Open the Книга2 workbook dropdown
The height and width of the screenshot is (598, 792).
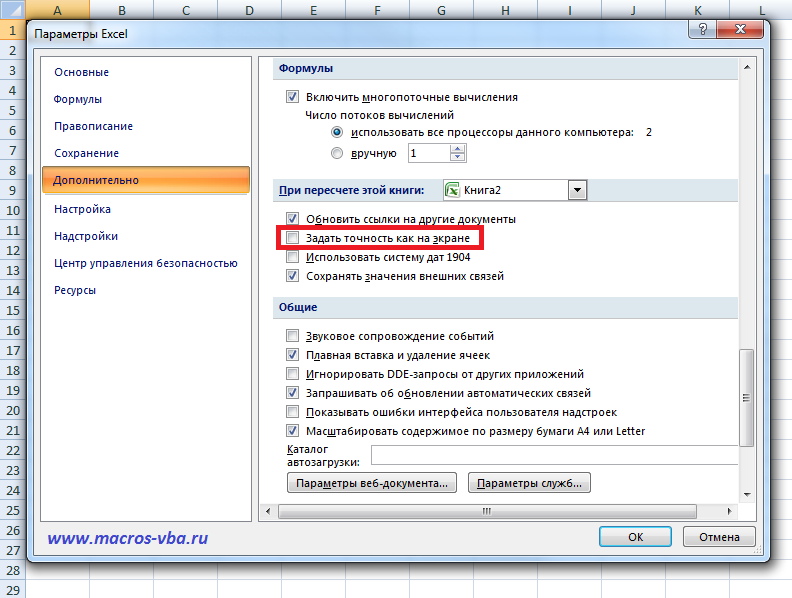pyautogui.click(x=577, y=190)
